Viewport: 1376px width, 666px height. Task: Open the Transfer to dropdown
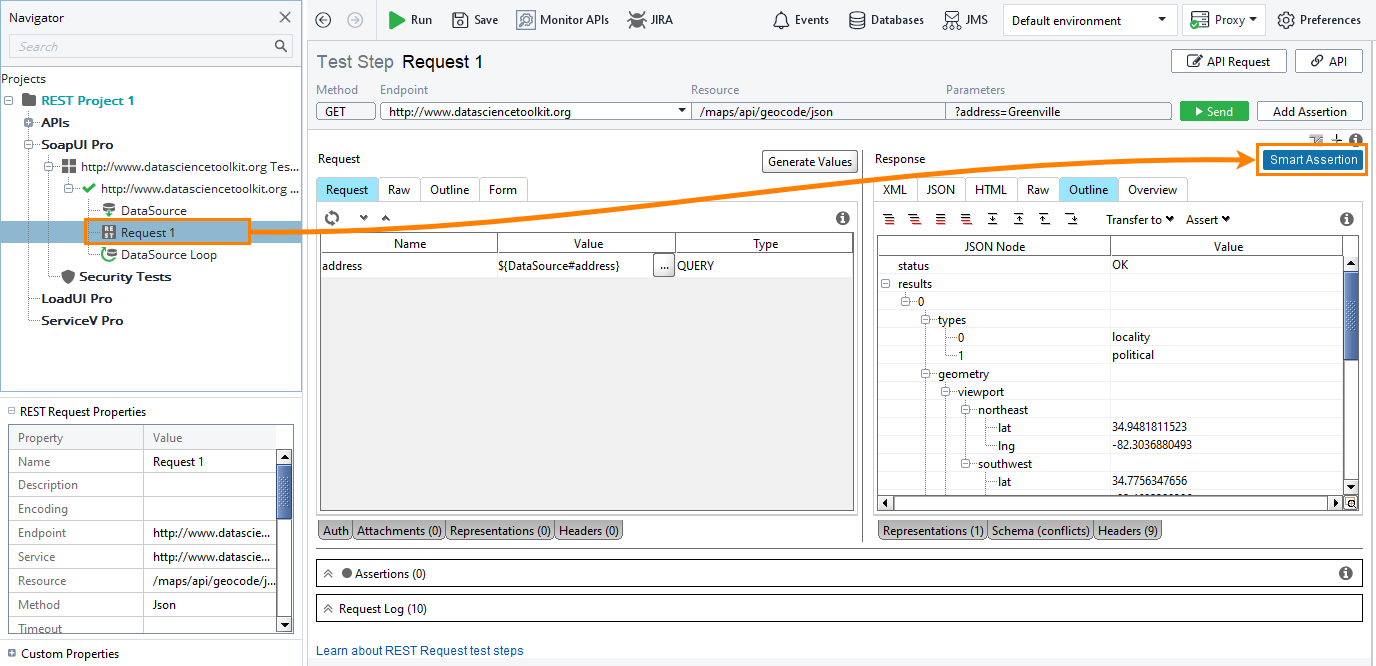[x=1139, y=219]
